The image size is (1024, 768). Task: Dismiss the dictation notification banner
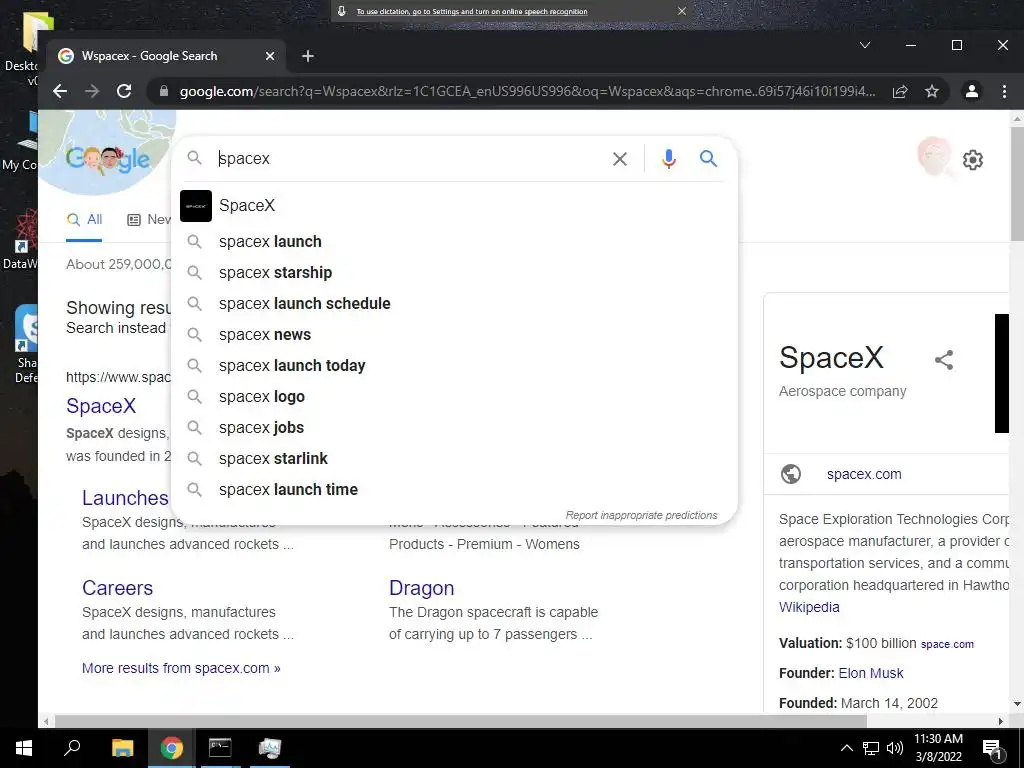pyautogui.click(x=682, y=11)
